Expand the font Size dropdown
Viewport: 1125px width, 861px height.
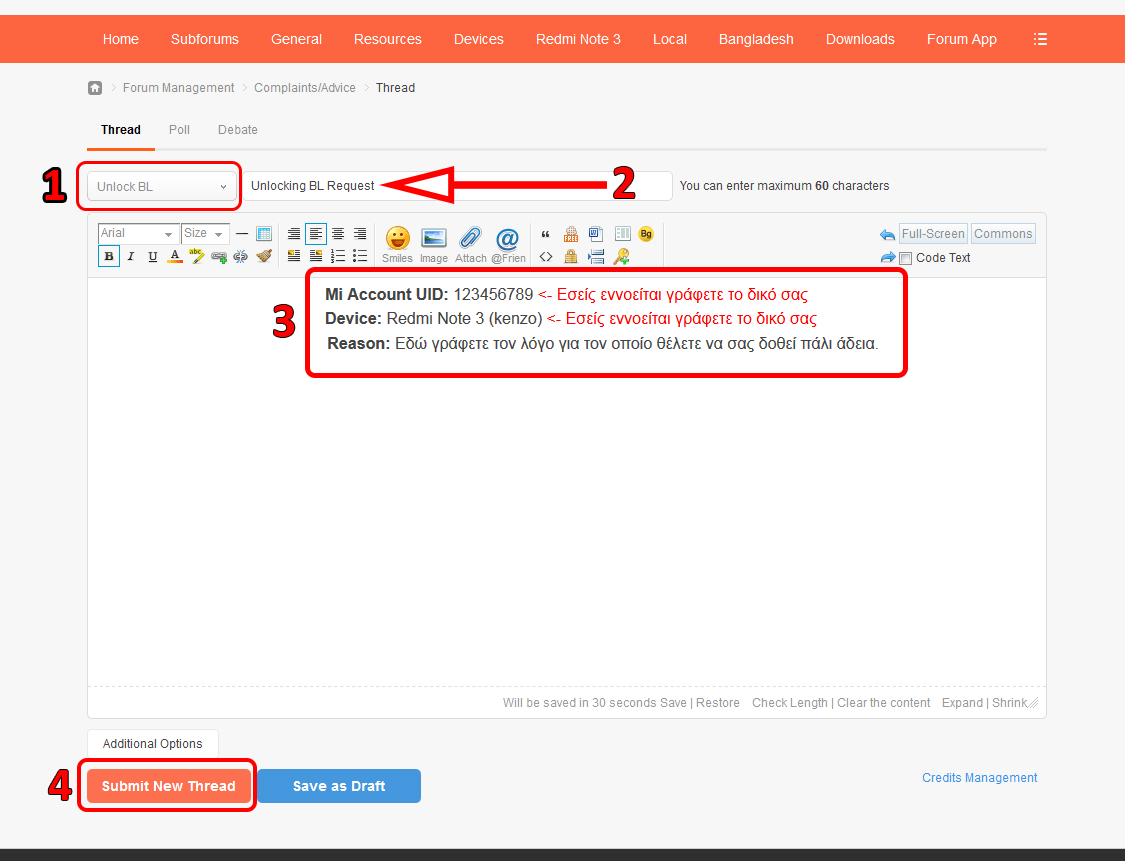tap(205, 234)
